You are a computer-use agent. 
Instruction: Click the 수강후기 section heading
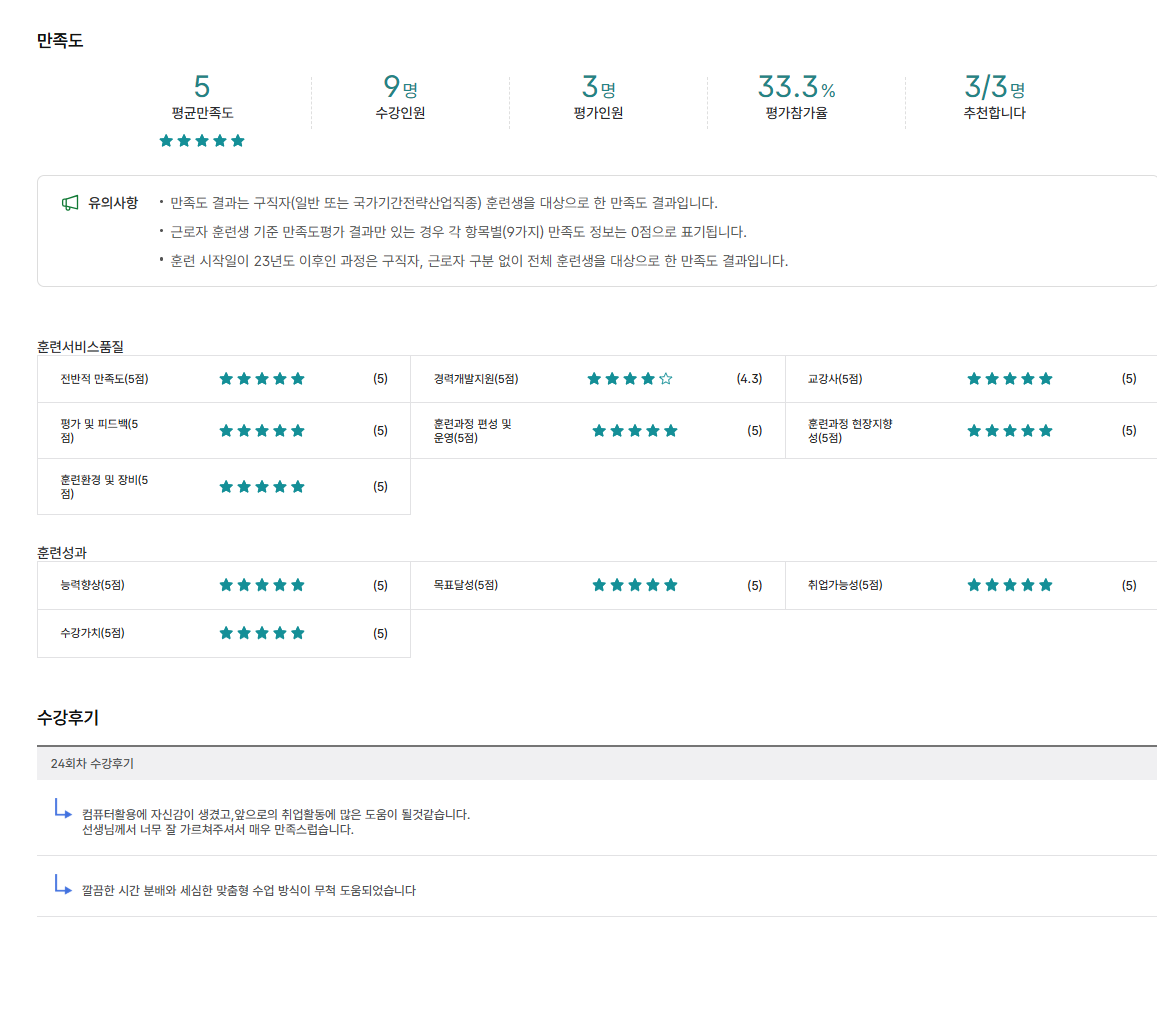click(68, 717)
